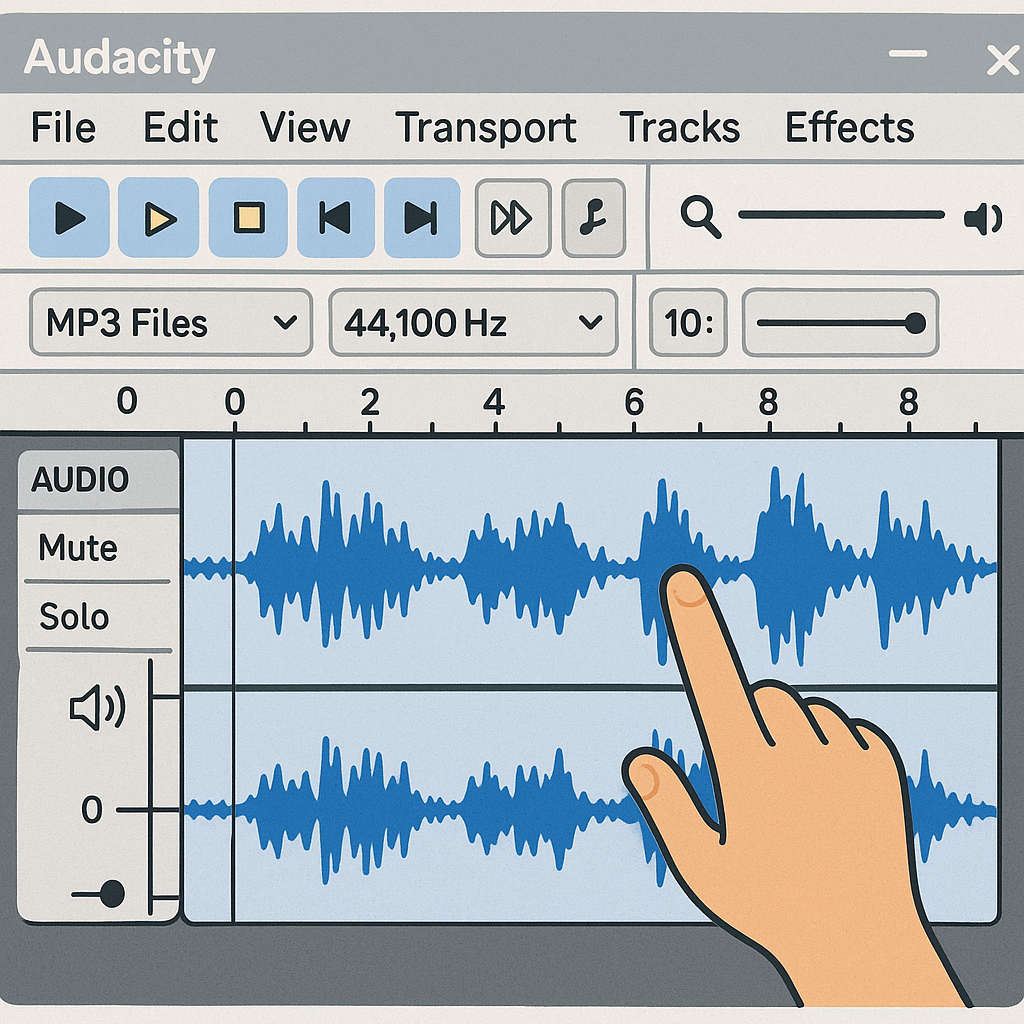The height and width of the screenshot is (1024, 1024).
Task: Open the MP3 Files dropdown
Action: click(168, 322)
